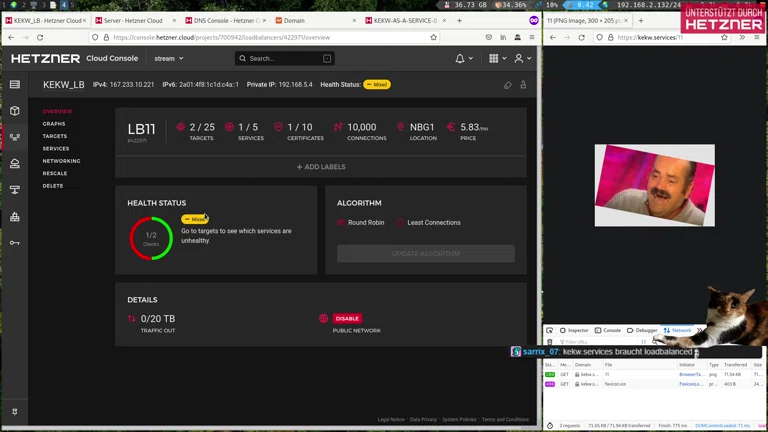Screen dimensions: 768x432
Task: Open Servers cube icon in sidebar
Action: [x=15, y=111]
